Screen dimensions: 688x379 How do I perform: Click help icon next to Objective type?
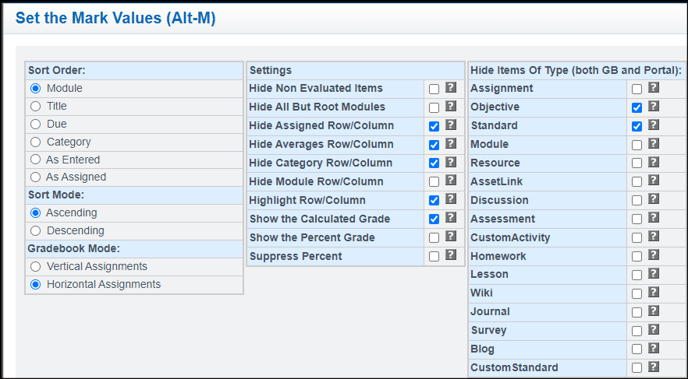point(654,106)
